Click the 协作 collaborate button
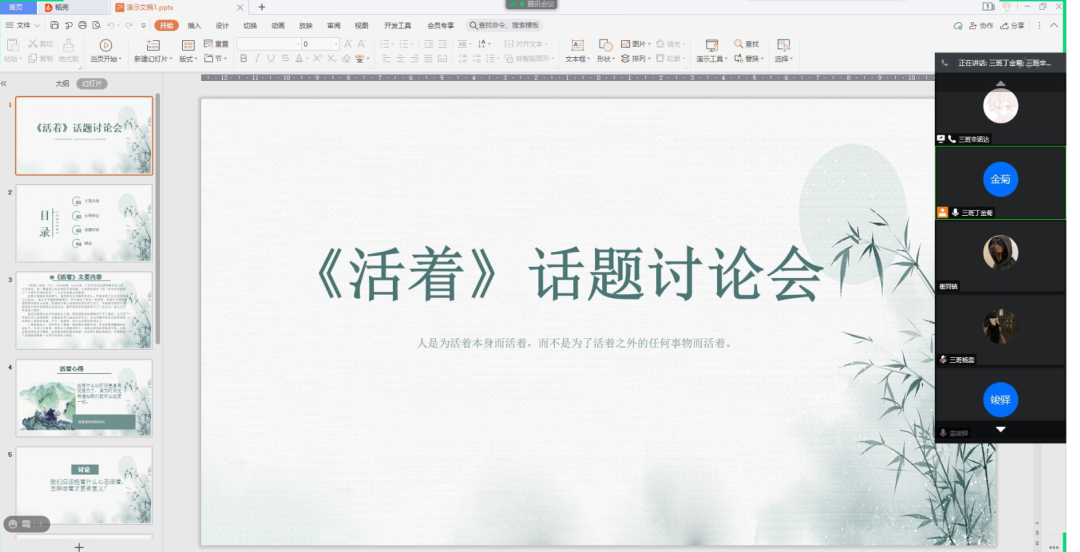The image size is (1080, 552). point(982,25)
